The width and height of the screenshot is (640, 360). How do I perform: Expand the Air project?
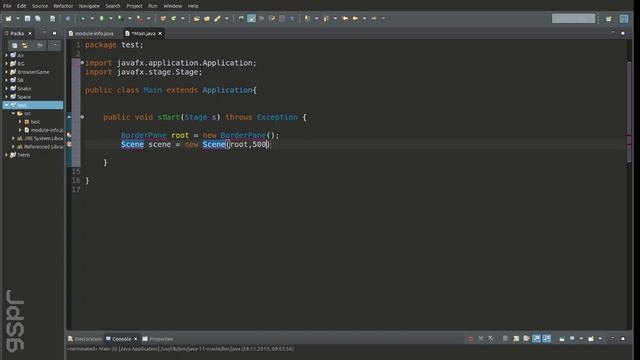click(7, 55)
